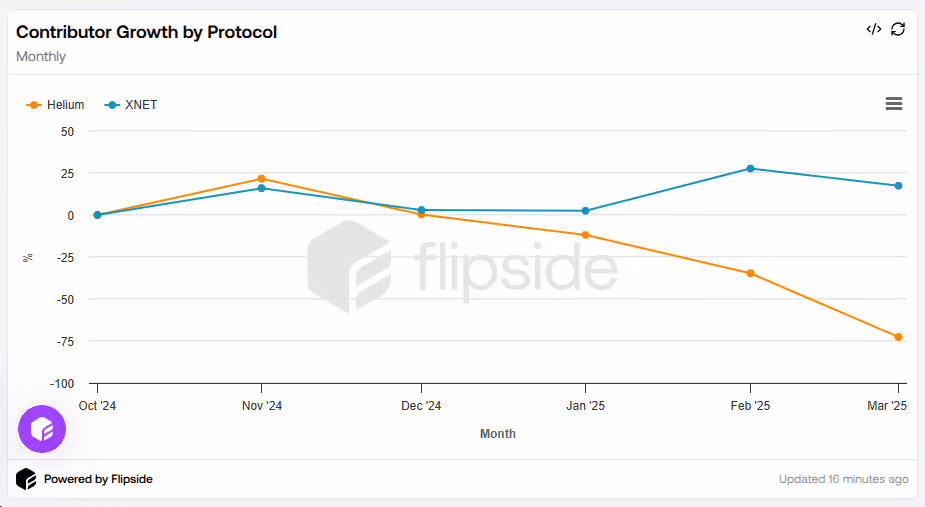Click Helium data point at Mar '25
The image size is (925, 507).
point(898,338)
